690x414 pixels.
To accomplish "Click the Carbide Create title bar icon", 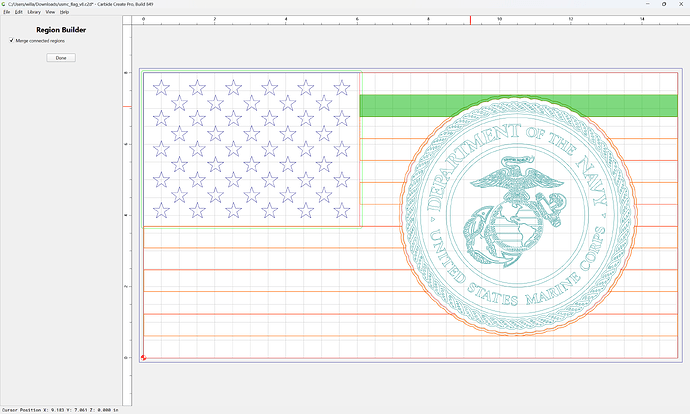I will pyautogui.click(x=4, y=4).
